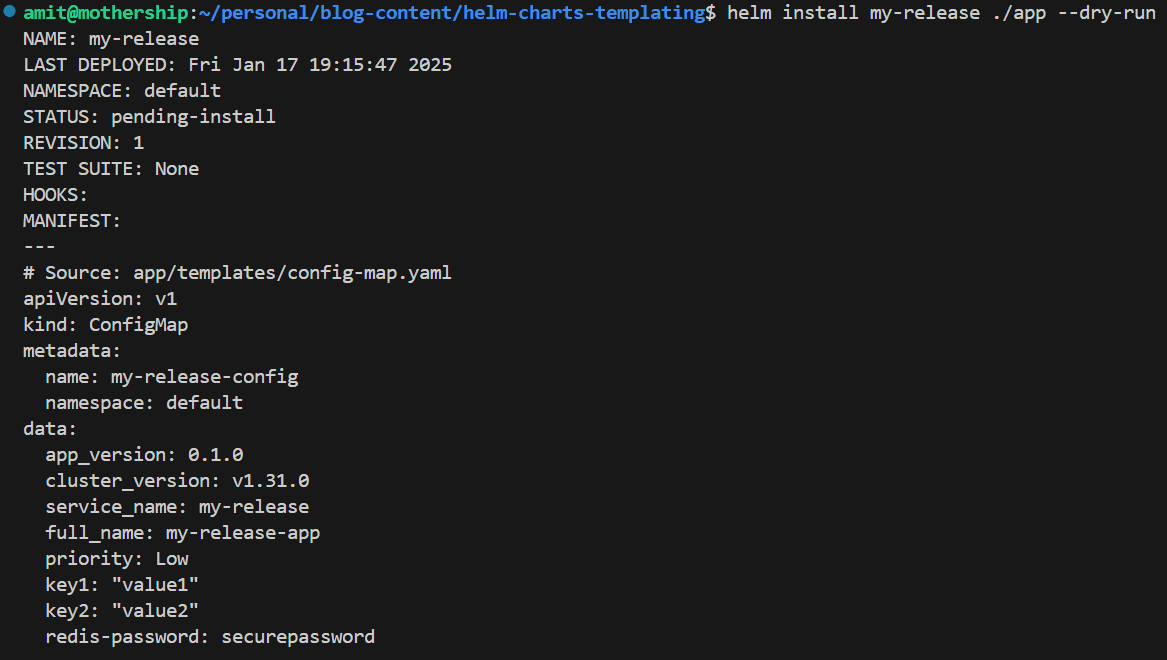The height and width of the screenshot is (660, 1167).
Task: Click the key2 "value2" line
Action: click(x=122, y=611)
